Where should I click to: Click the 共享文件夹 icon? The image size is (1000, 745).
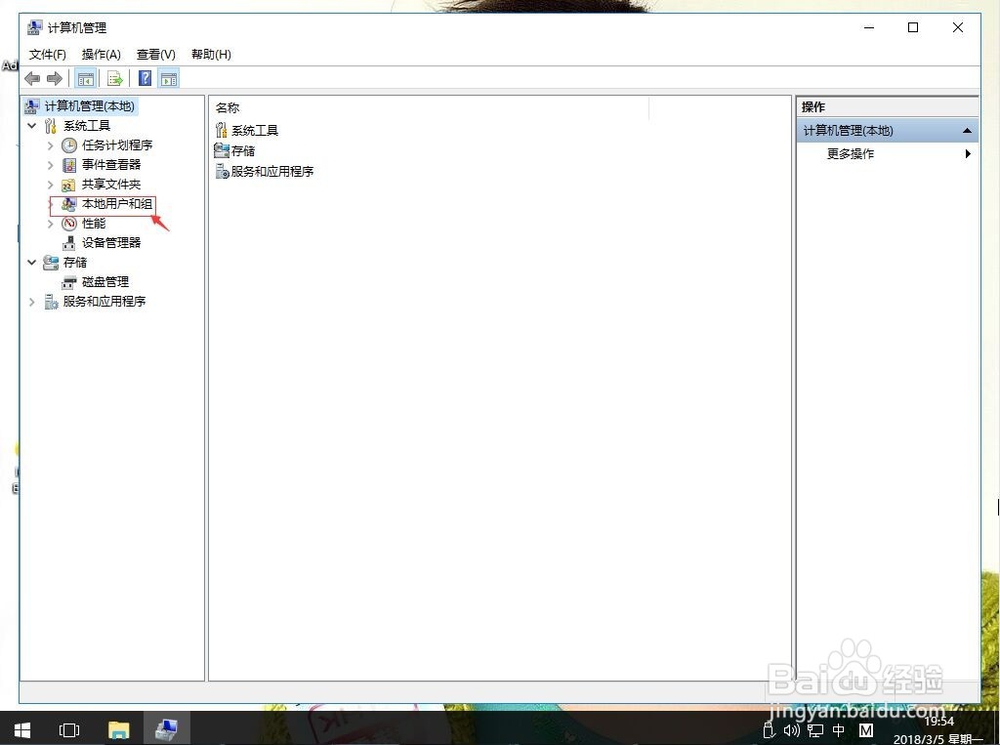pos(68,185)
